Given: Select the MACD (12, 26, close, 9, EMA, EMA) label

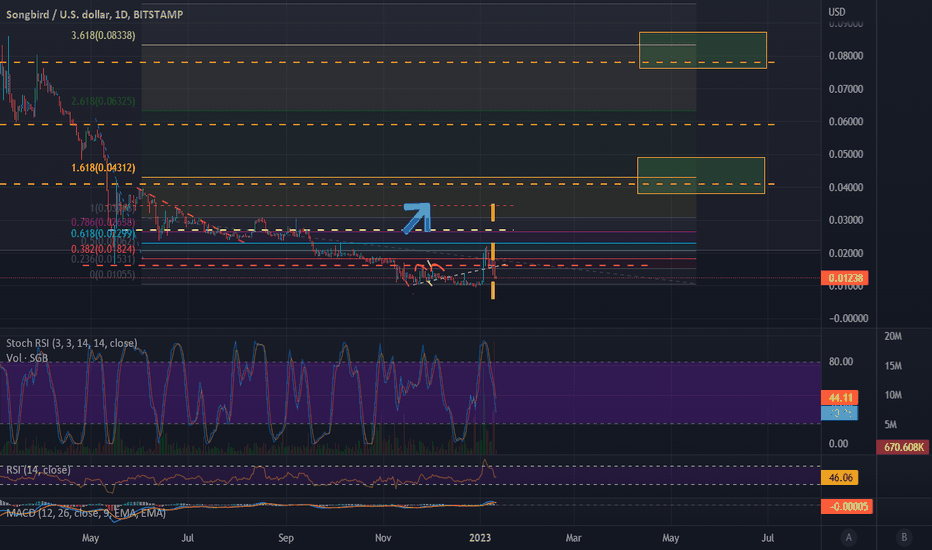Looking at the screenshot, I should point(86,513).
